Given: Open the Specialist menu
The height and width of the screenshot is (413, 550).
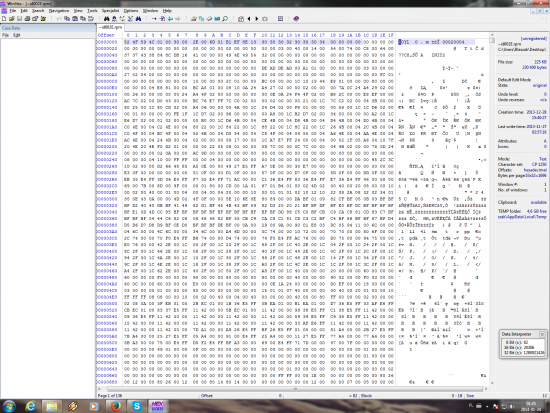Looking at the screenshot, I should click(x=110, y=11).
